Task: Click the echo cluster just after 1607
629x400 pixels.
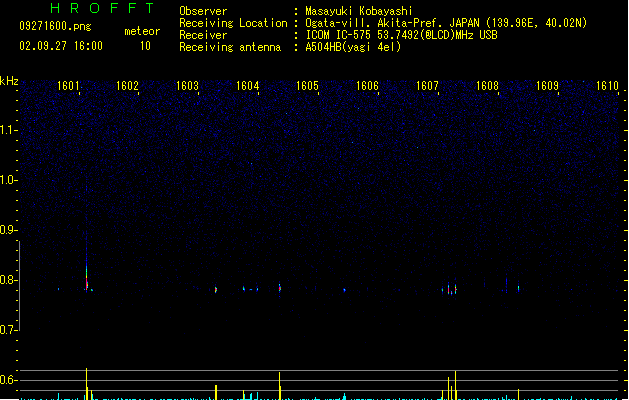Action: click(449, 289)
